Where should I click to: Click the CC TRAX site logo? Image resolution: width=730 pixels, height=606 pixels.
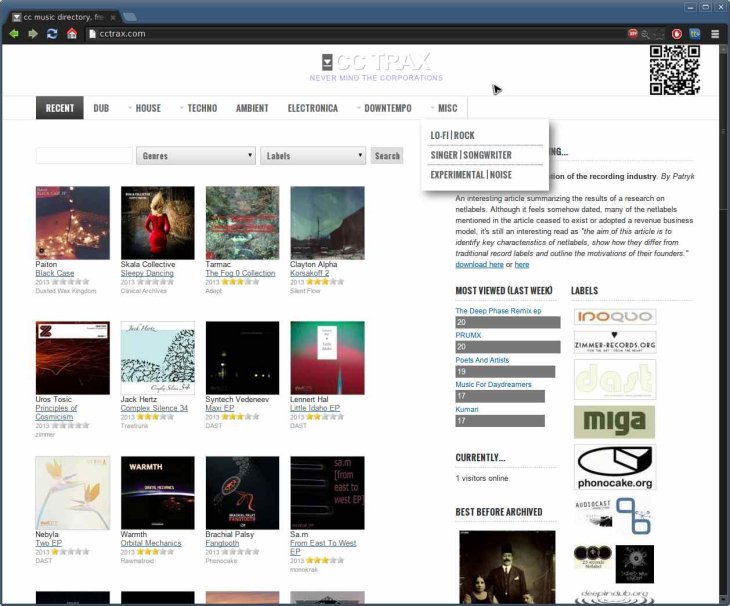coord(375,62)
